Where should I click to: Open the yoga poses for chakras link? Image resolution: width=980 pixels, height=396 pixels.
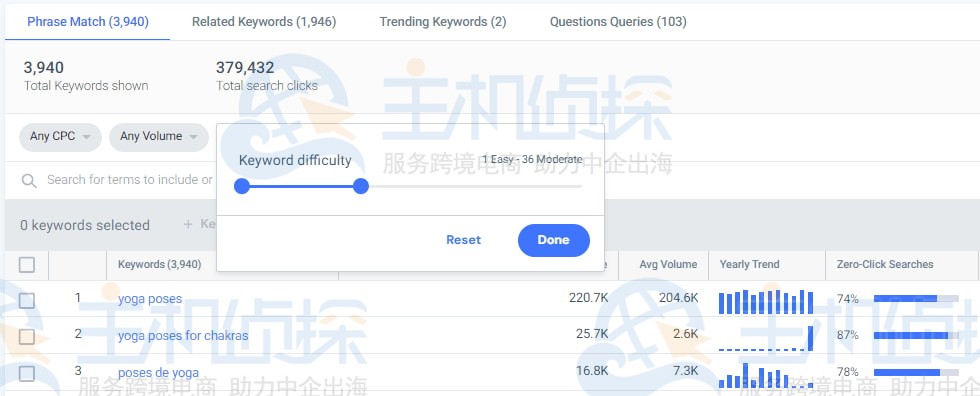(183, 335)
